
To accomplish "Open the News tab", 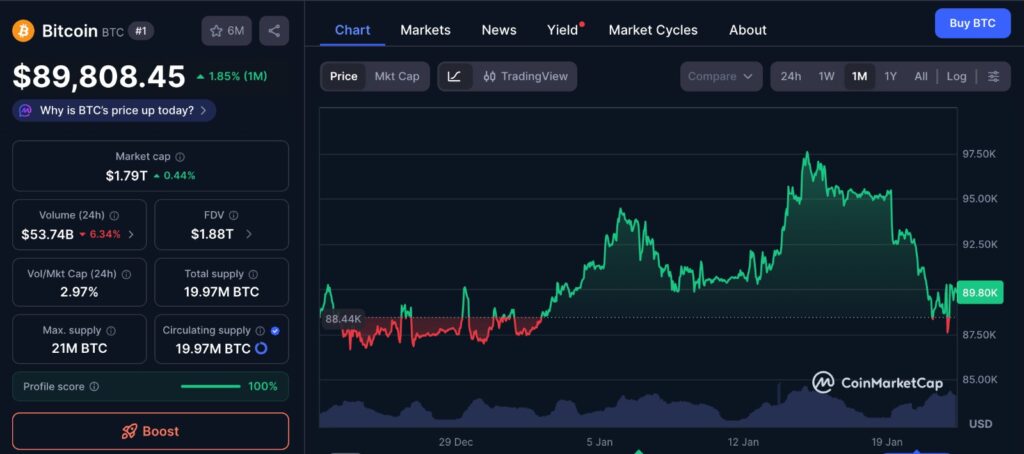I will [x=499, y=30].
